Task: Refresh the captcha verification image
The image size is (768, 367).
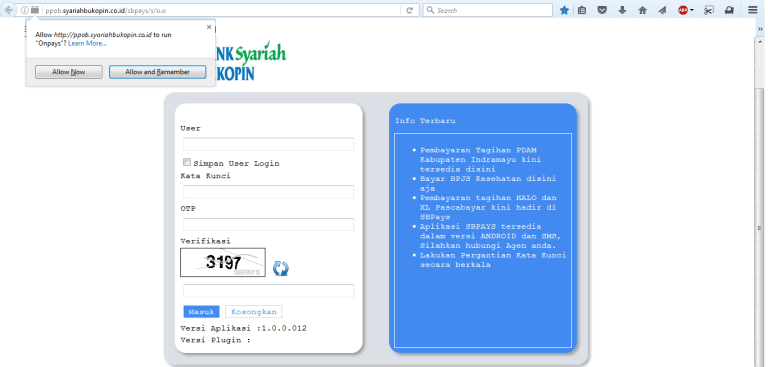Action: [x=281, y=269]
